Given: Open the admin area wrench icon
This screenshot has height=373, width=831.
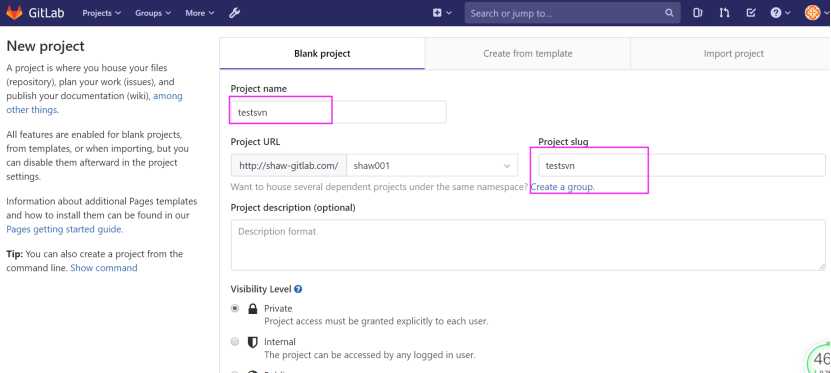Looking at the screenshot, I should click(x=234, y=13).
